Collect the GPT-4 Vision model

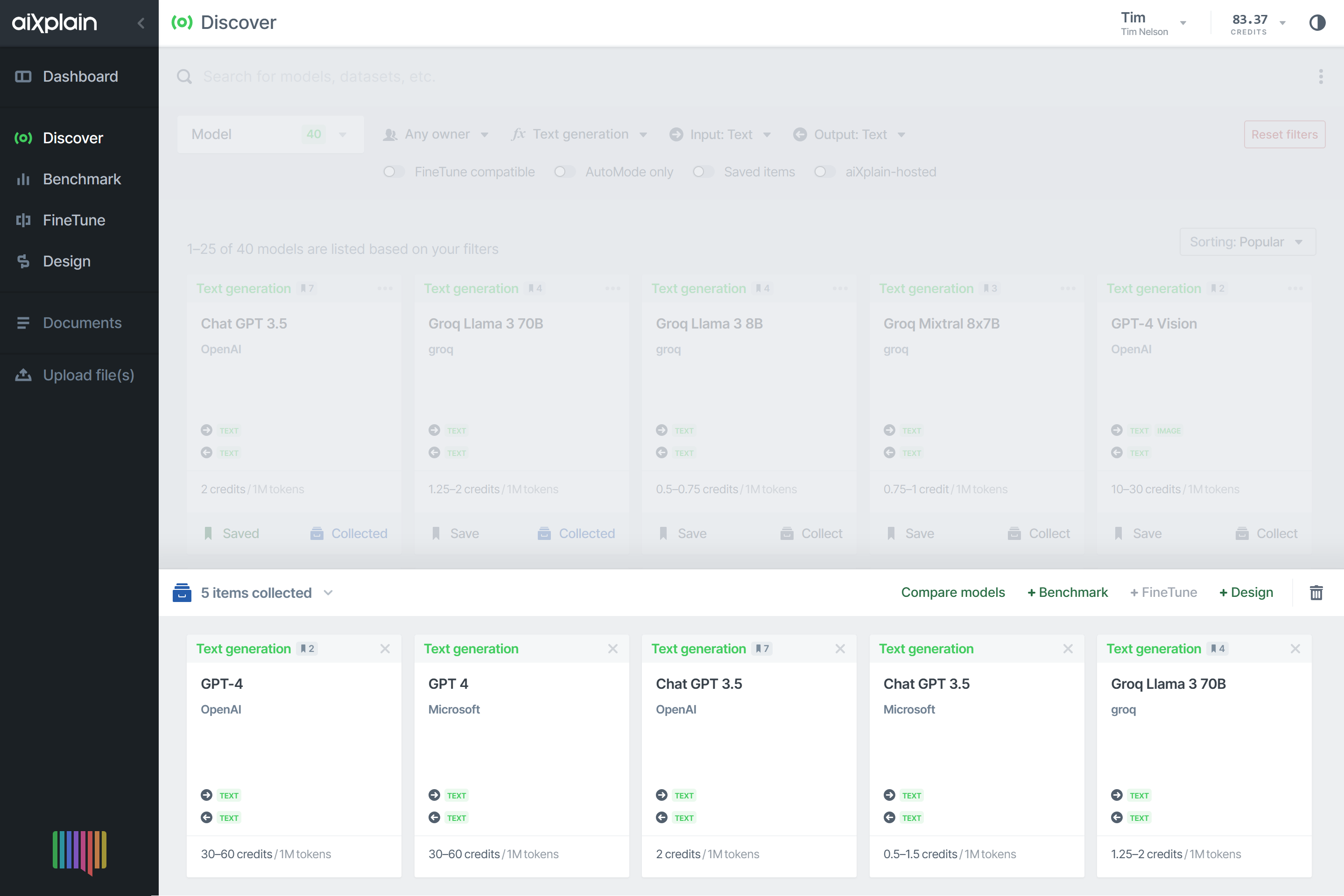pyautogui.click(x=1266, y=533)
